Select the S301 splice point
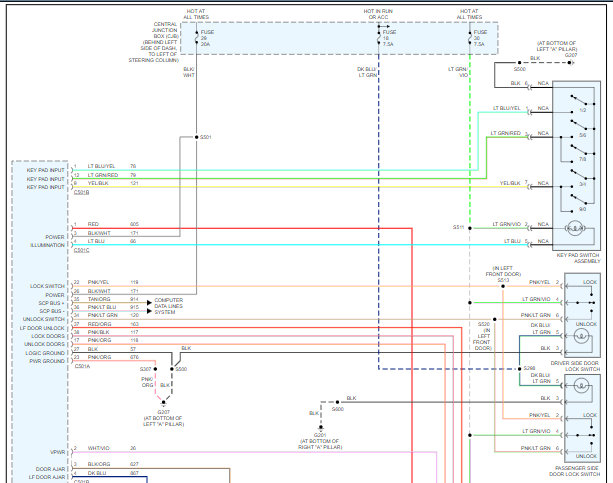613x483 pixels. (197, 137)
